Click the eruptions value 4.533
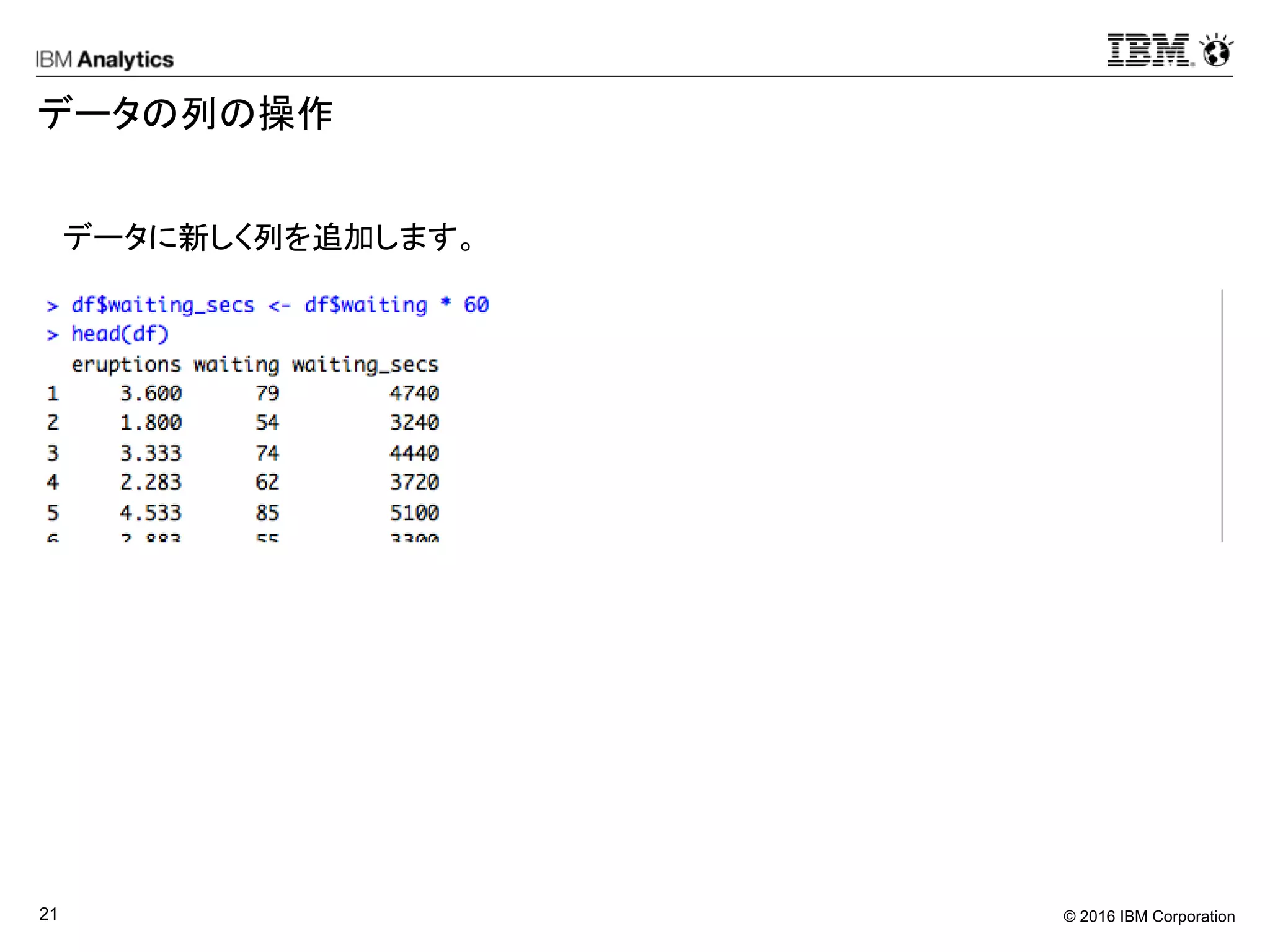 pyautogui.click(x=151, y=513)
